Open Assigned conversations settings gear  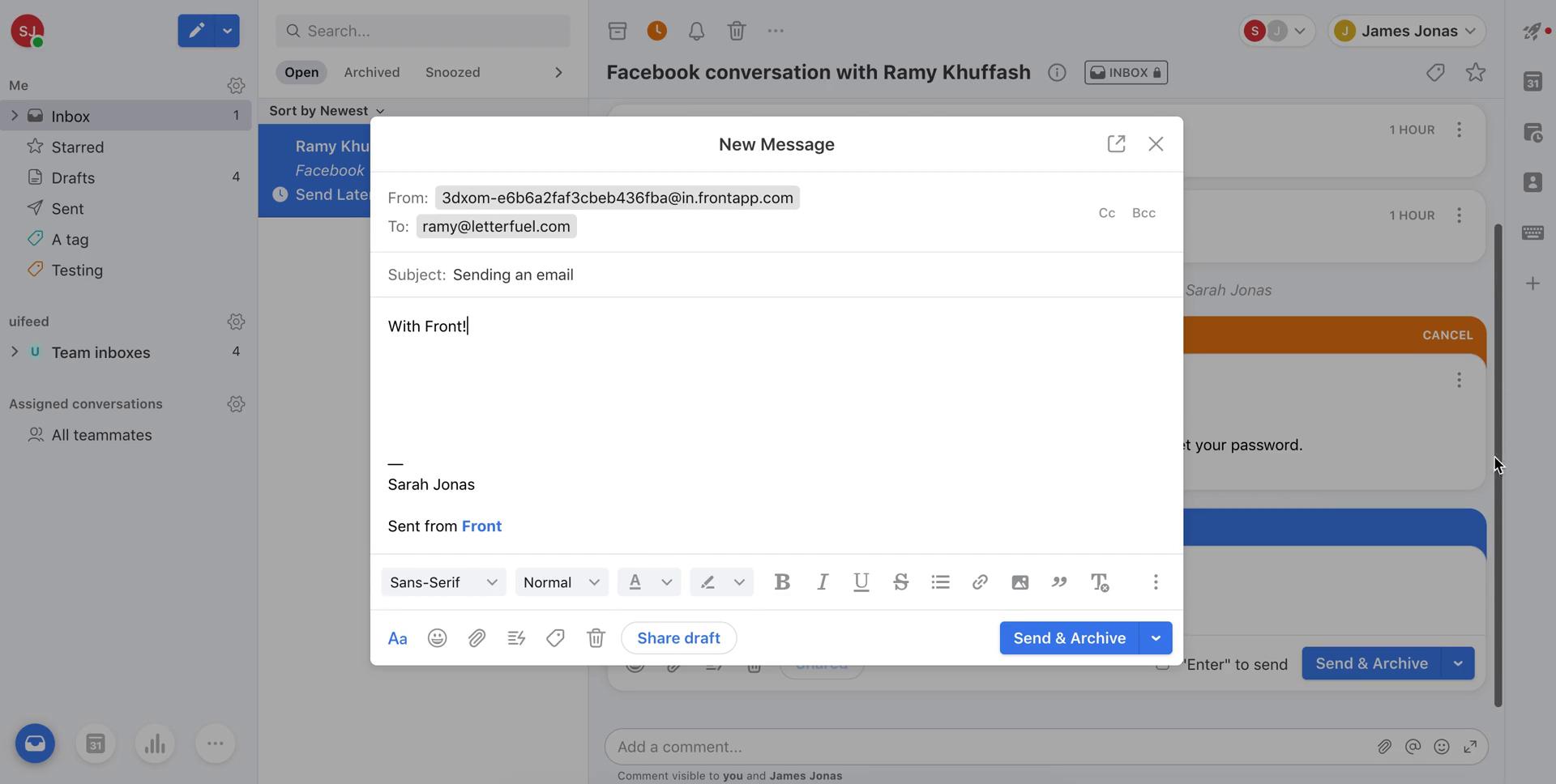pos(236,404)
